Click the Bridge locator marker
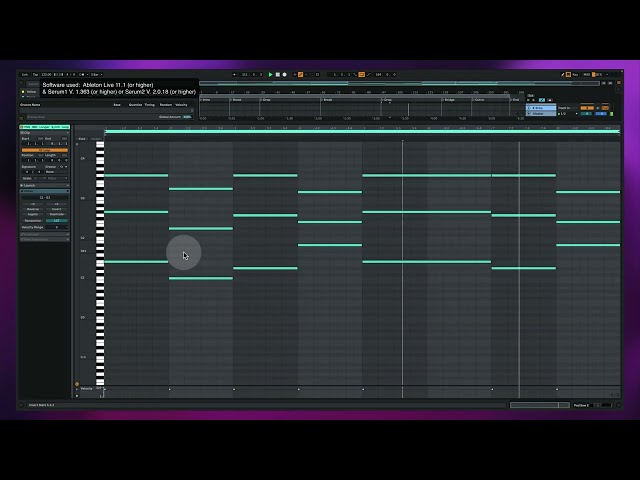The image size is (640, 480). (449, 100)
